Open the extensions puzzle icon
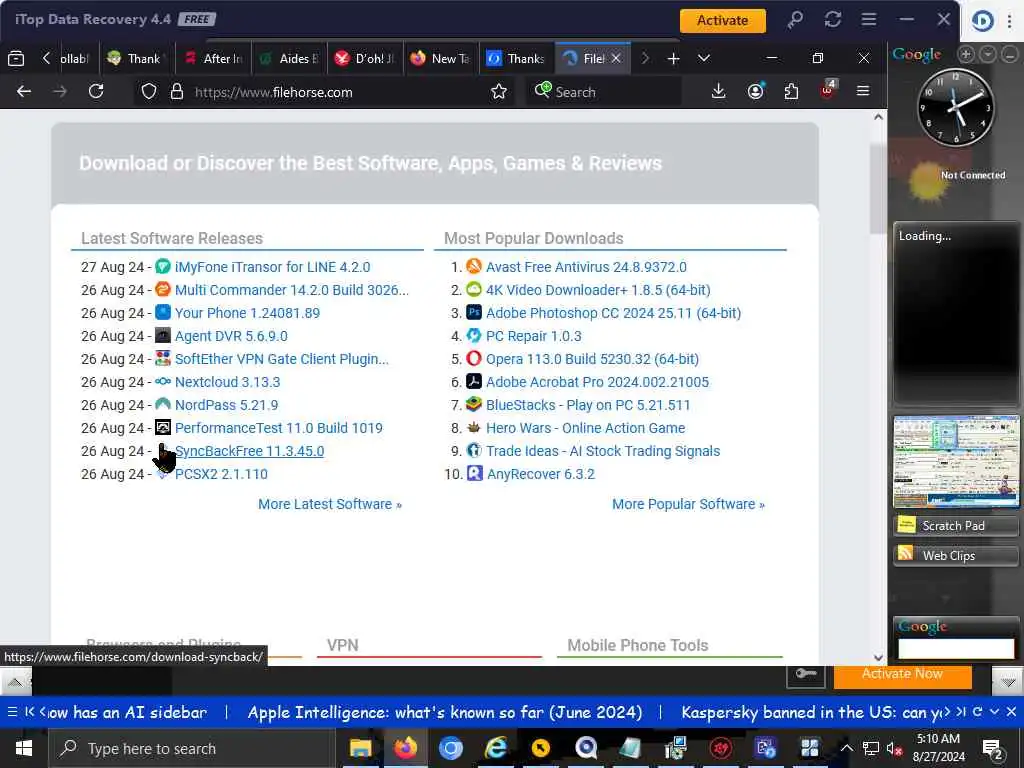This screenshot has height=768, width=1024. [792, 91]
